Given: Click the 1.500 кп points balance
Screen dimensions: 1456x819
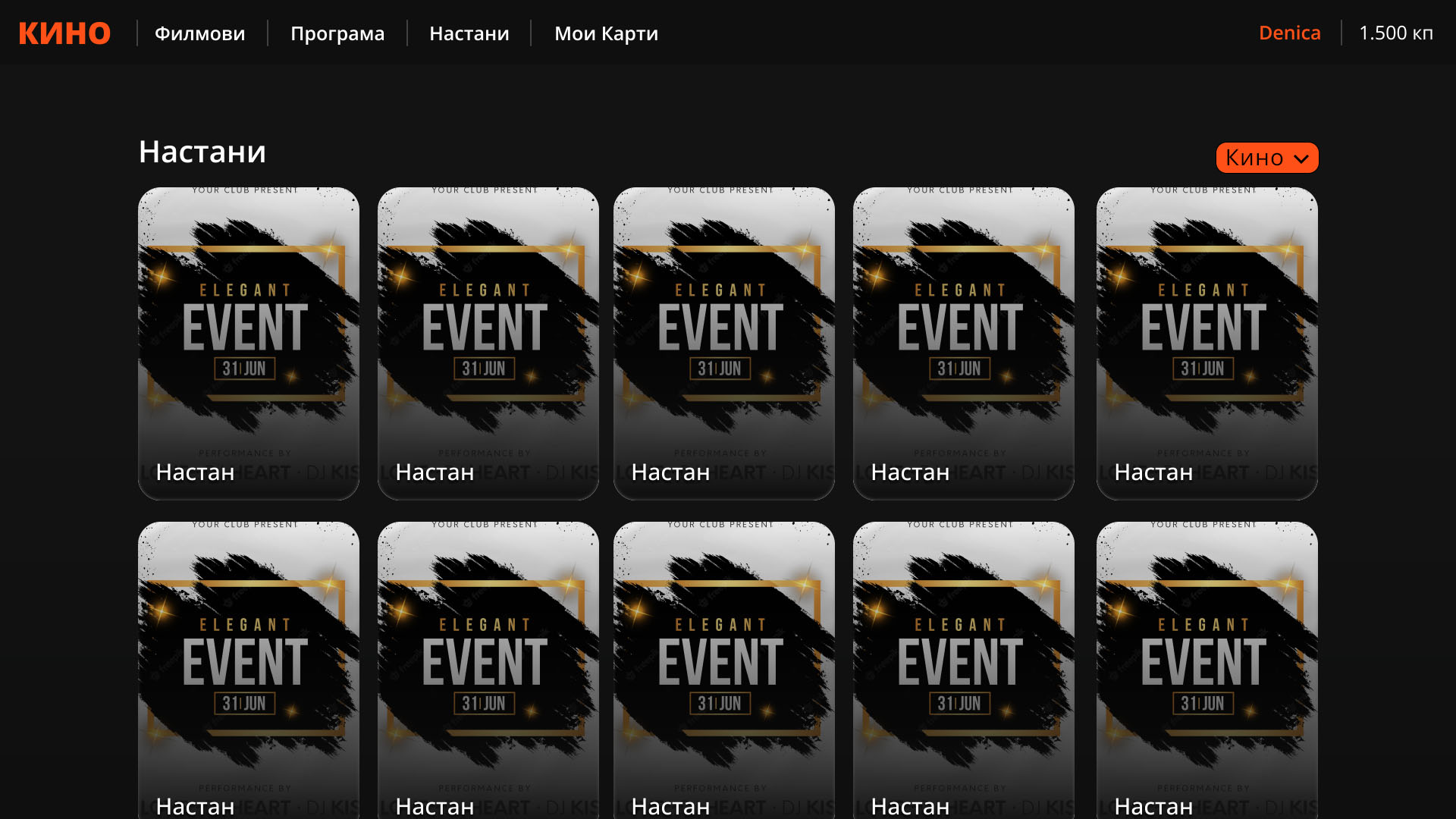Looking at the screenshot, I should tap(1395, 33).
